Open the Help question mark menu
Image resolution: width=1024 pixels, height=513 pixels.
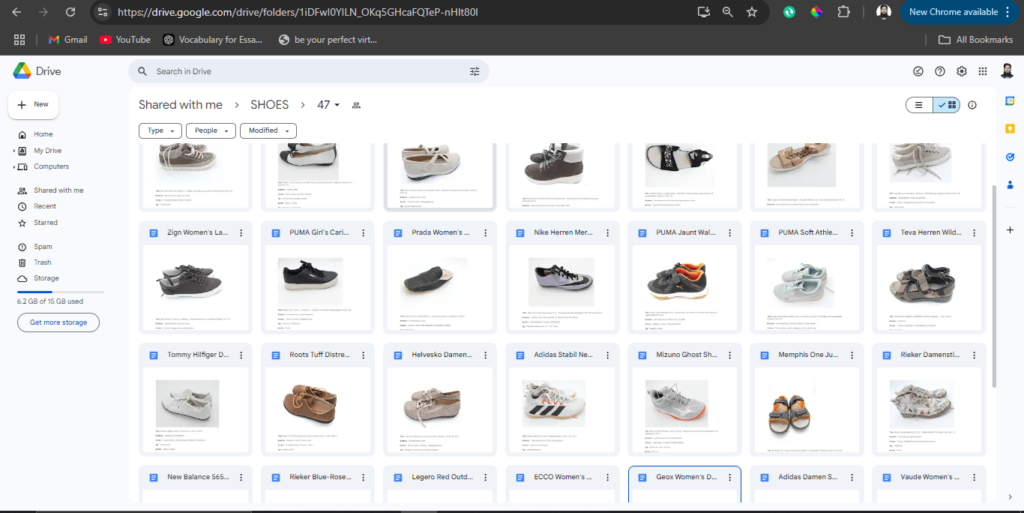(x=940, y=71)
